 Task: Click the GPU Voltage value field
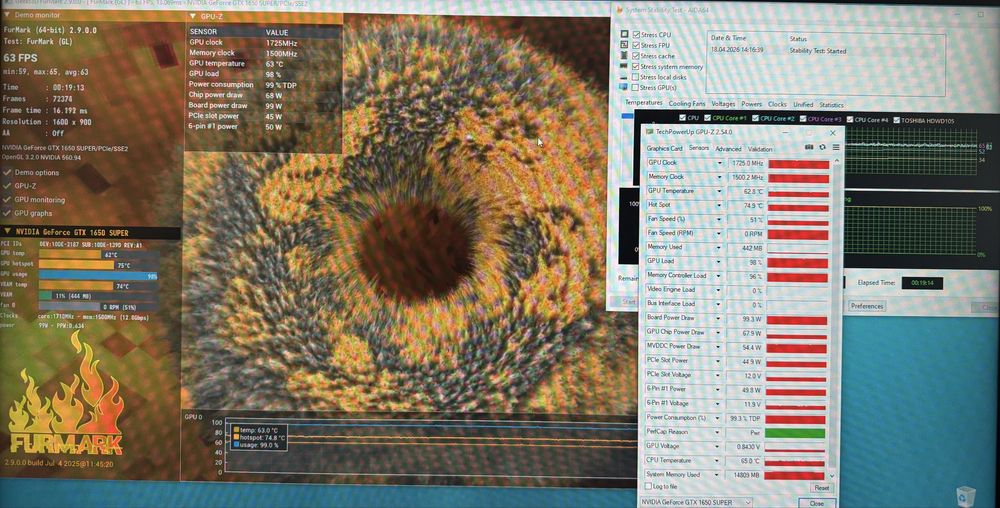click(745, 447)
